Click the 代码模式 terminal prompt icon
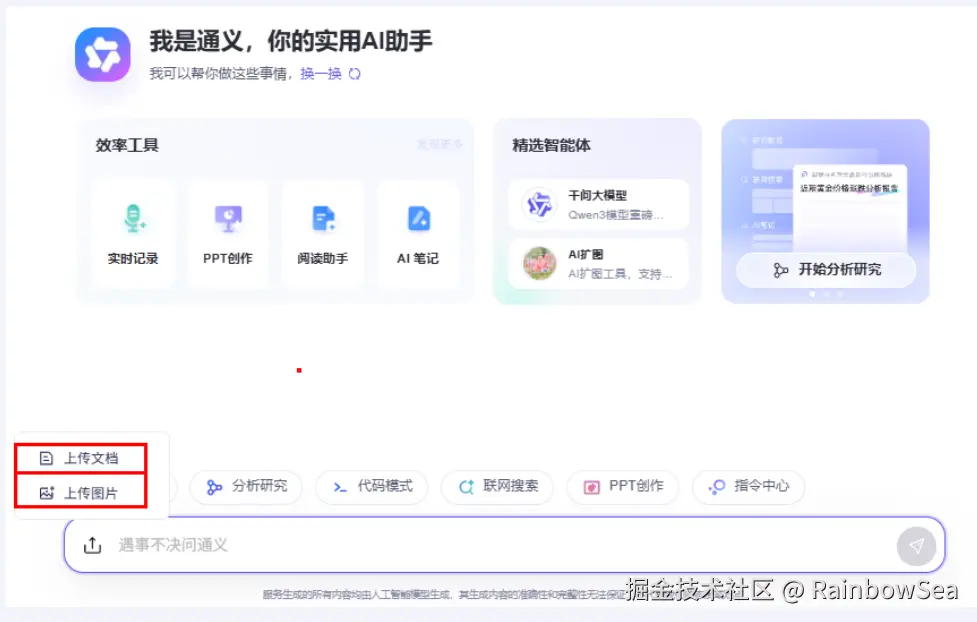Image resolution: width=977 pixels, height=622 pixels. click(x=340, y=487)
